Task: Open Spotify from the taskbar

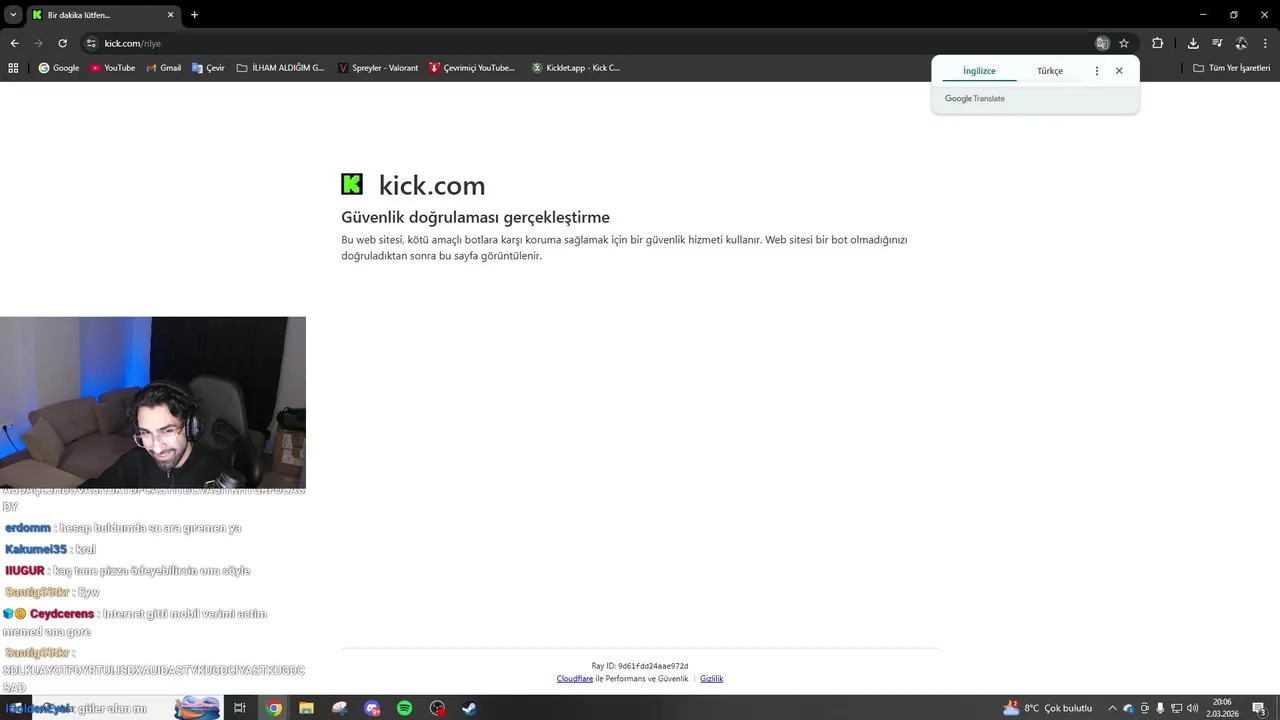Action: pyautogui.click(x=405, y=708)
